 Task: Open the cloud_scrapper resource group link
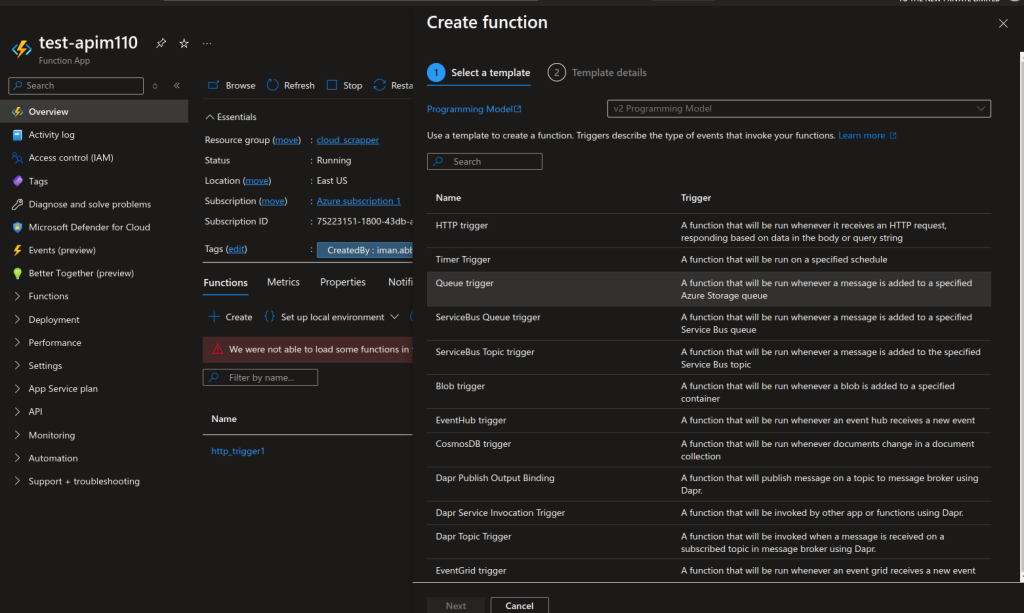pyautogui.click(x=347, y=140)
